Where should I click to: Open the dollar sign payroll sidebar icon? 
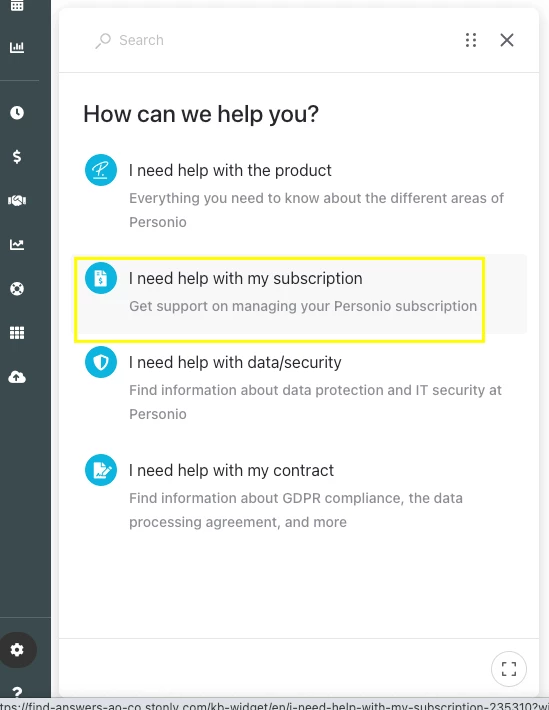pos(17,156)
